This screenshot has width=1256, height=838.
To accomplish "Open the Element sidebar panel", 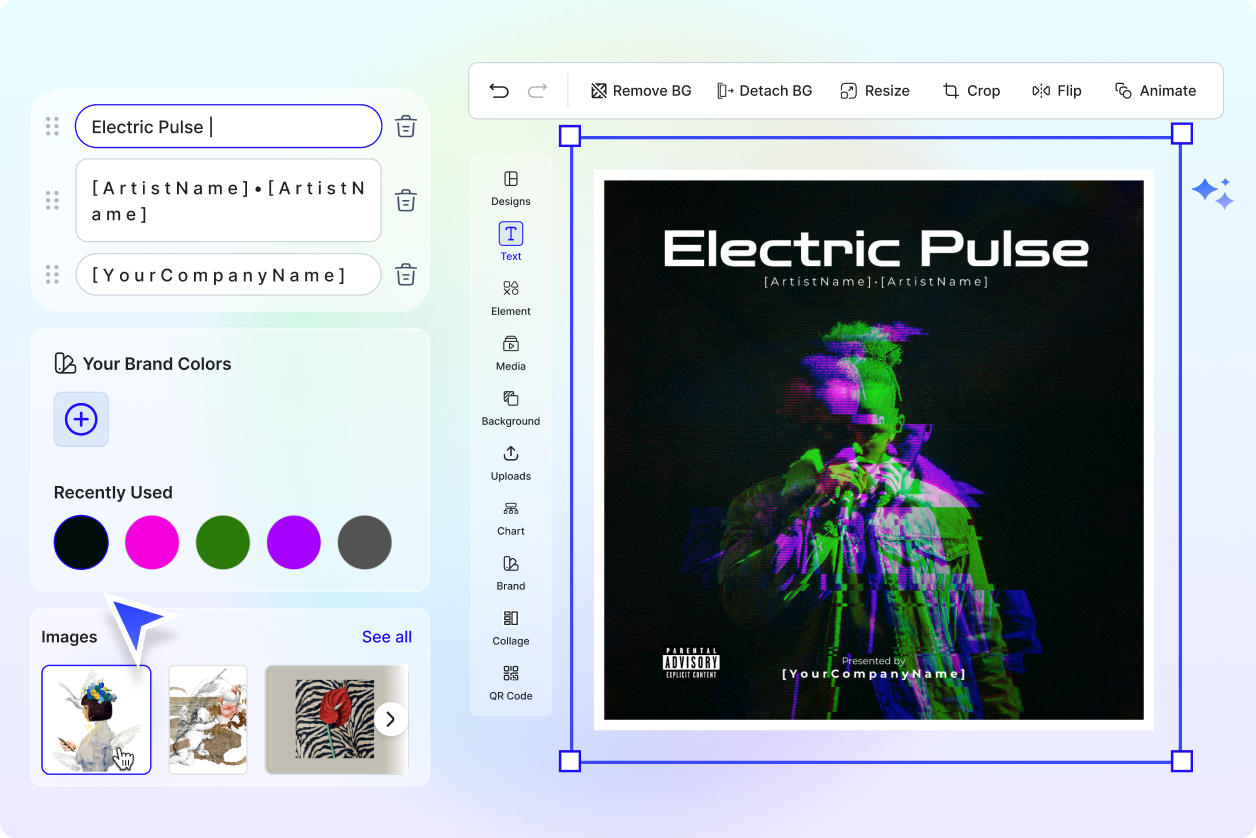I will coord(511,298).
